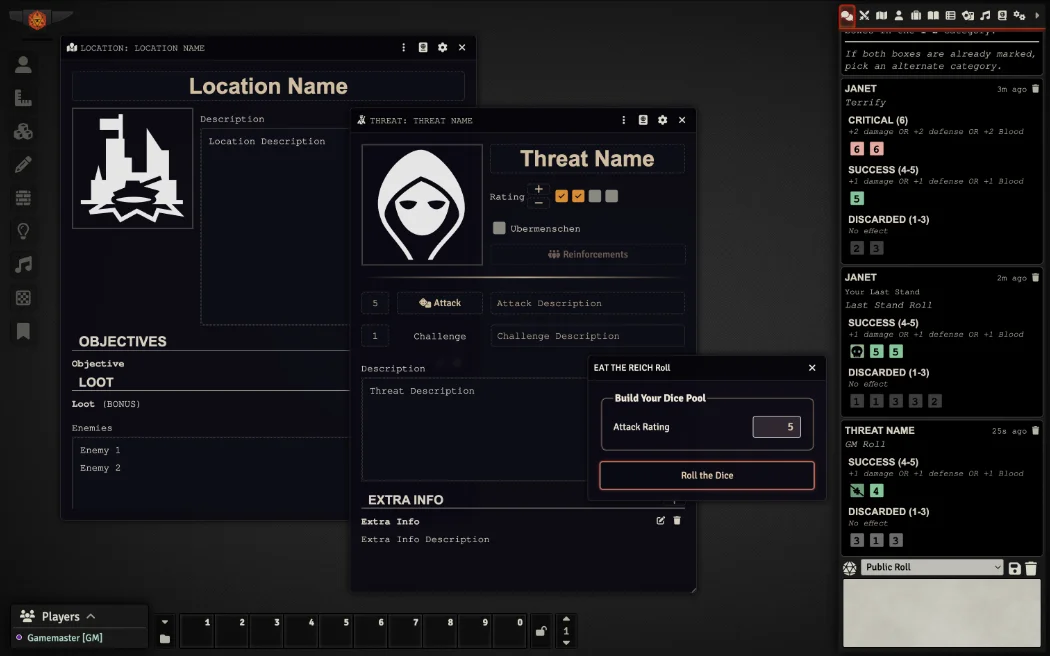The image size is (1050, 656).
Task: Open the Chat Messages sidebar tab
Action: (x=847, y=15)
